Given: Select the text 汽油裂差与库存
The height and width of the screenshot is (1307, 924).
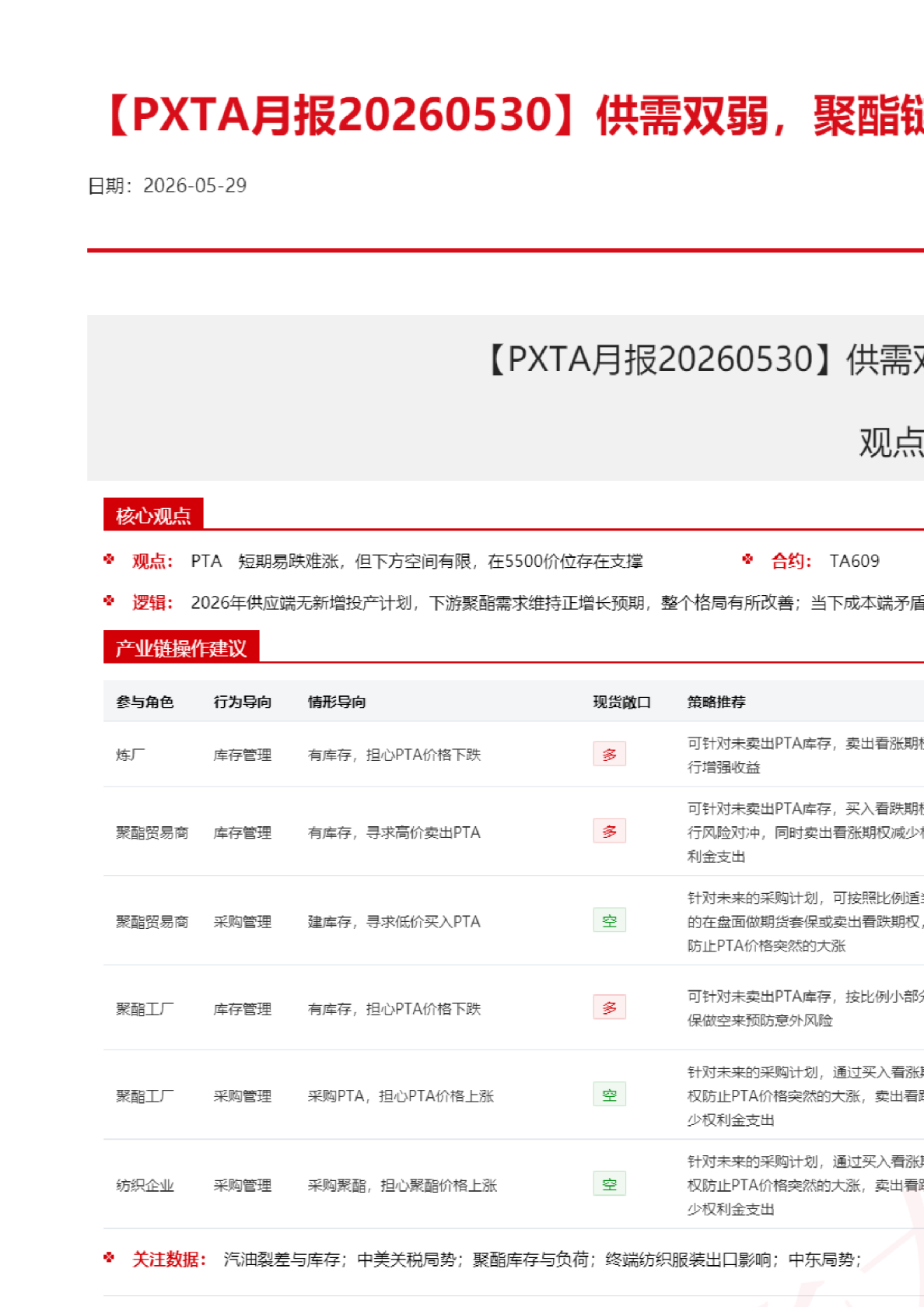Looking at the screenshot, I should coord(282,1260).
